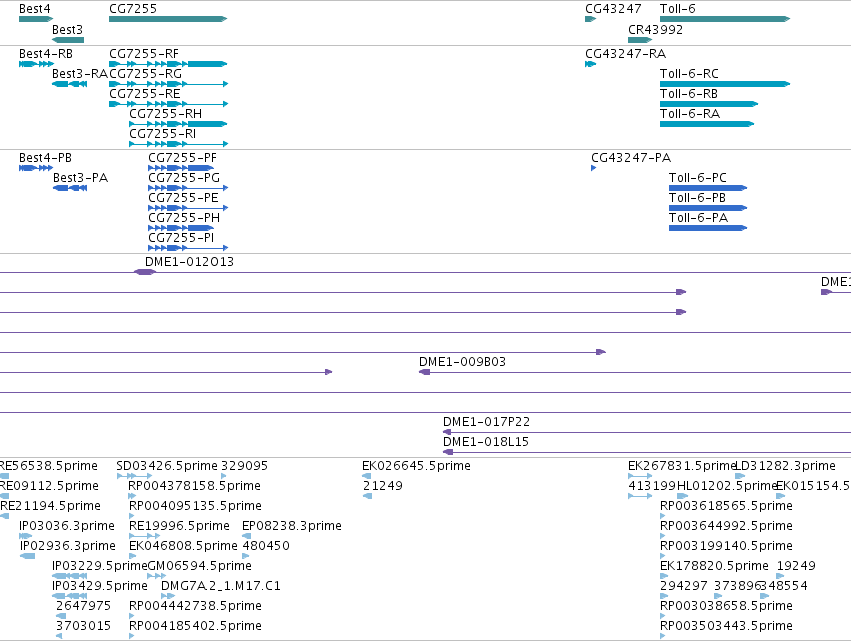Select the Toll-6 gene bar
This screenshot has width=851, height=641.
pos(725,19)
